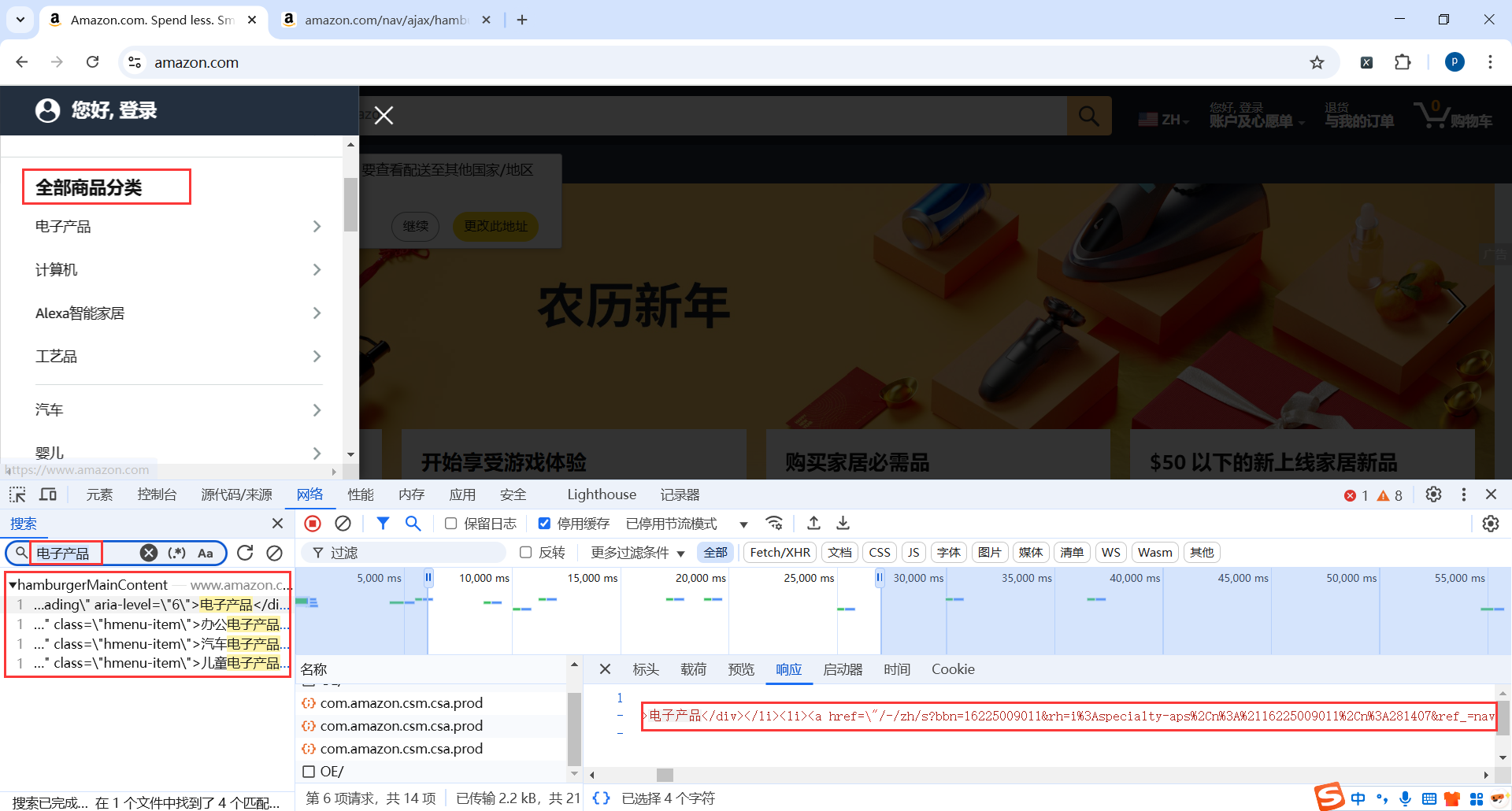This screenshot has height=811, width=1512.
Task: Clear the network log
Action: coord(343,524)
